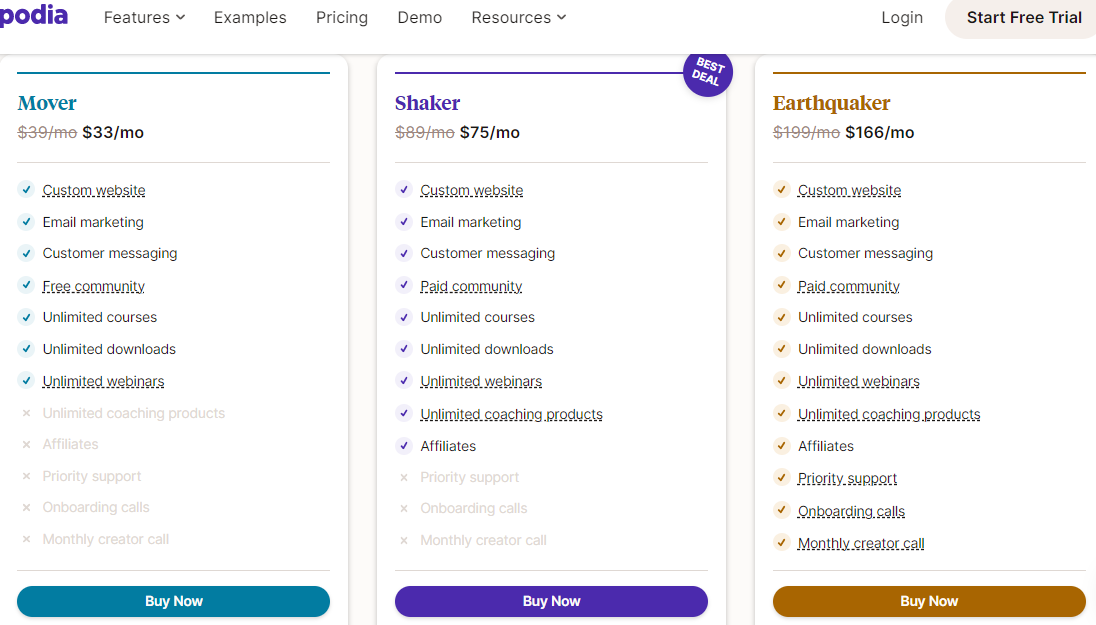This screenshot has height=625, width=1096.
Task: Click the crossed-out $89/mo price
Action: pyautogui.click(x=425, y=133)
